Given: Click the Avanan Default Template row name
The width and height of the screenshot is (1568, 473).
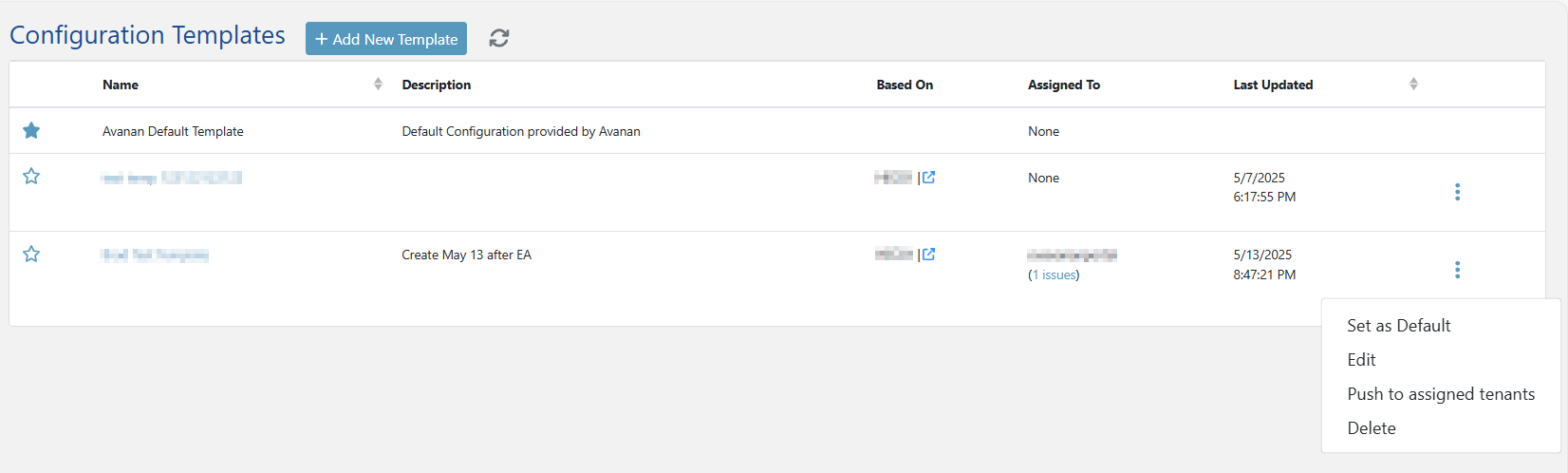Looking at the screenshot, I should [x=173, y=131].
